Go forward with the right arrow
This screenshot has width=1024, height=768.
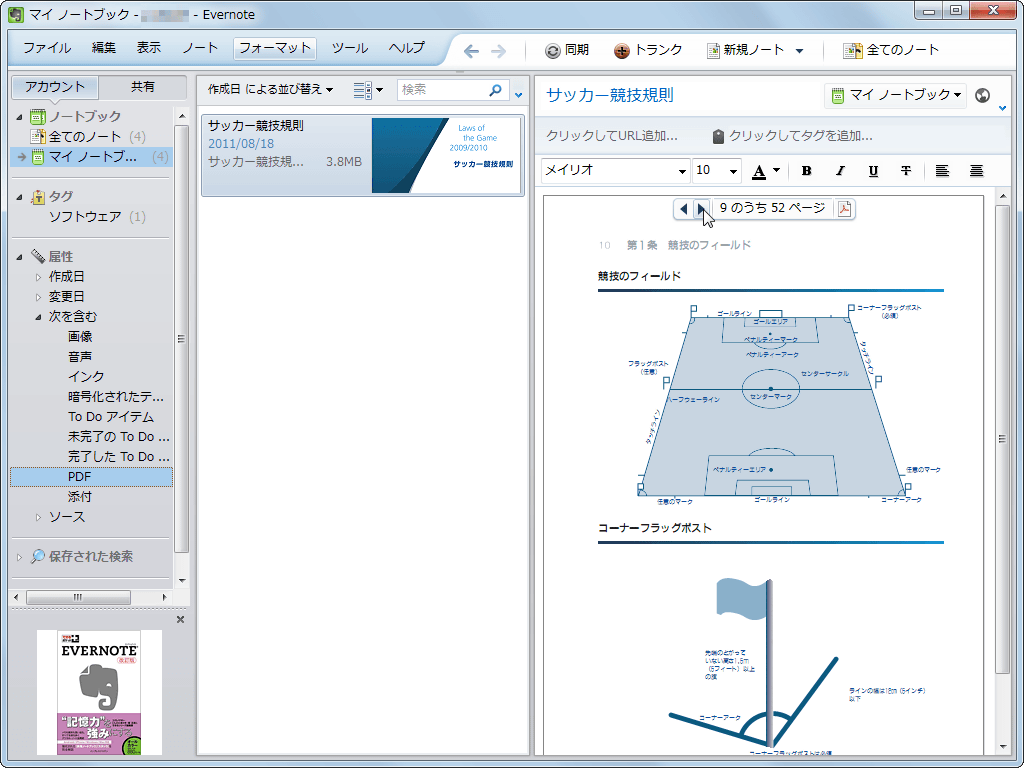pos(498,51)
